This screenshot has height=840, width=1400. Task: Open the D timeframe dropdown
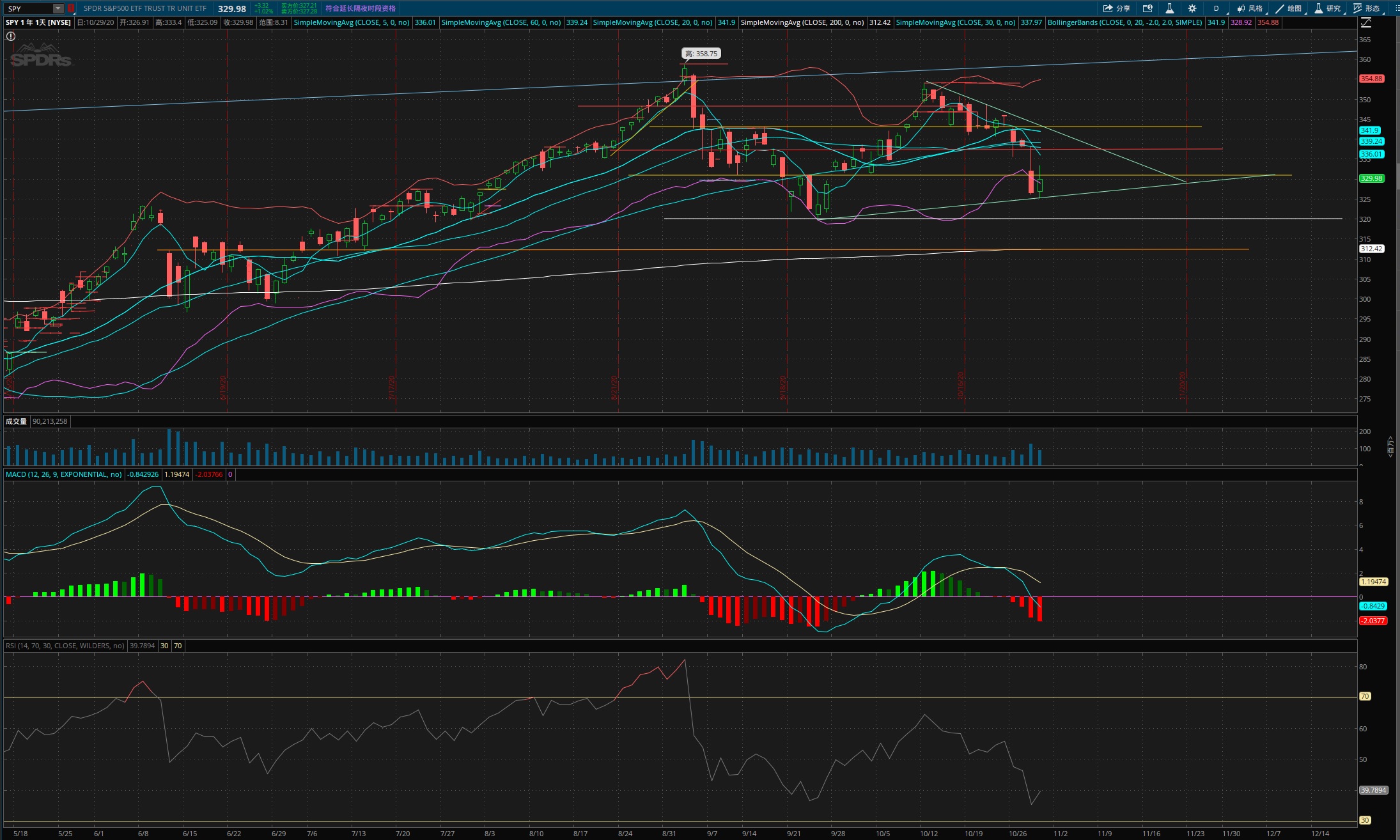[1217, 8]
